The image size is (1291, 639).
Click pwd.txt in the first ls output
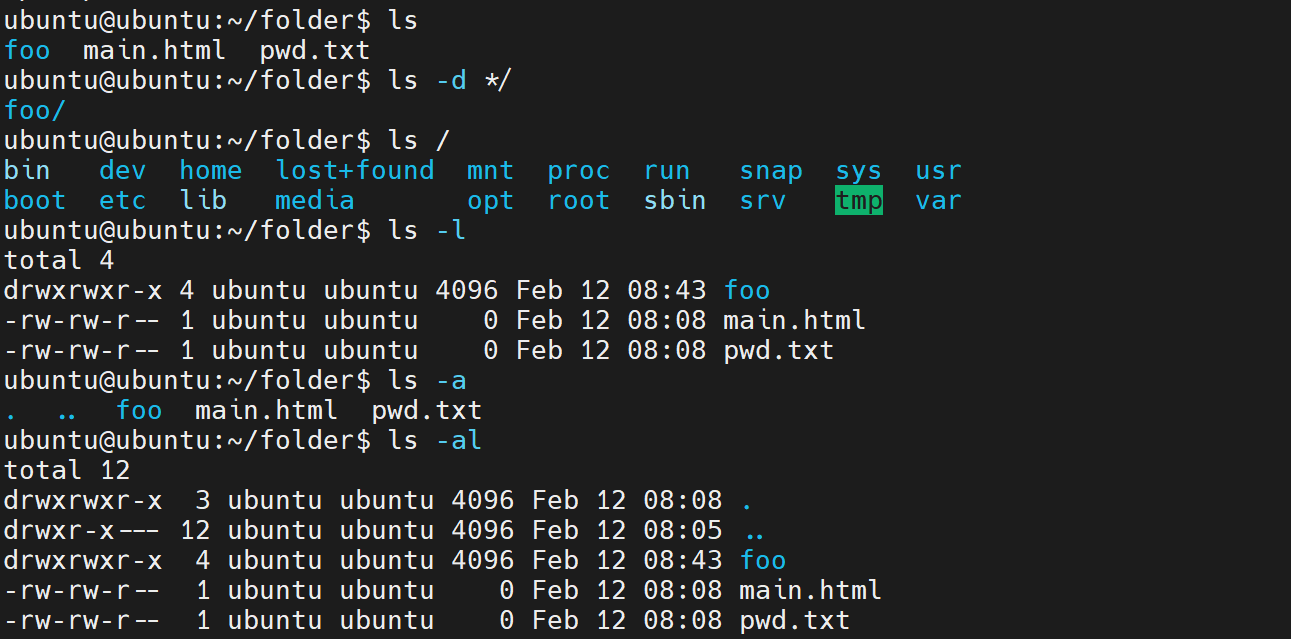pos(313,49)
